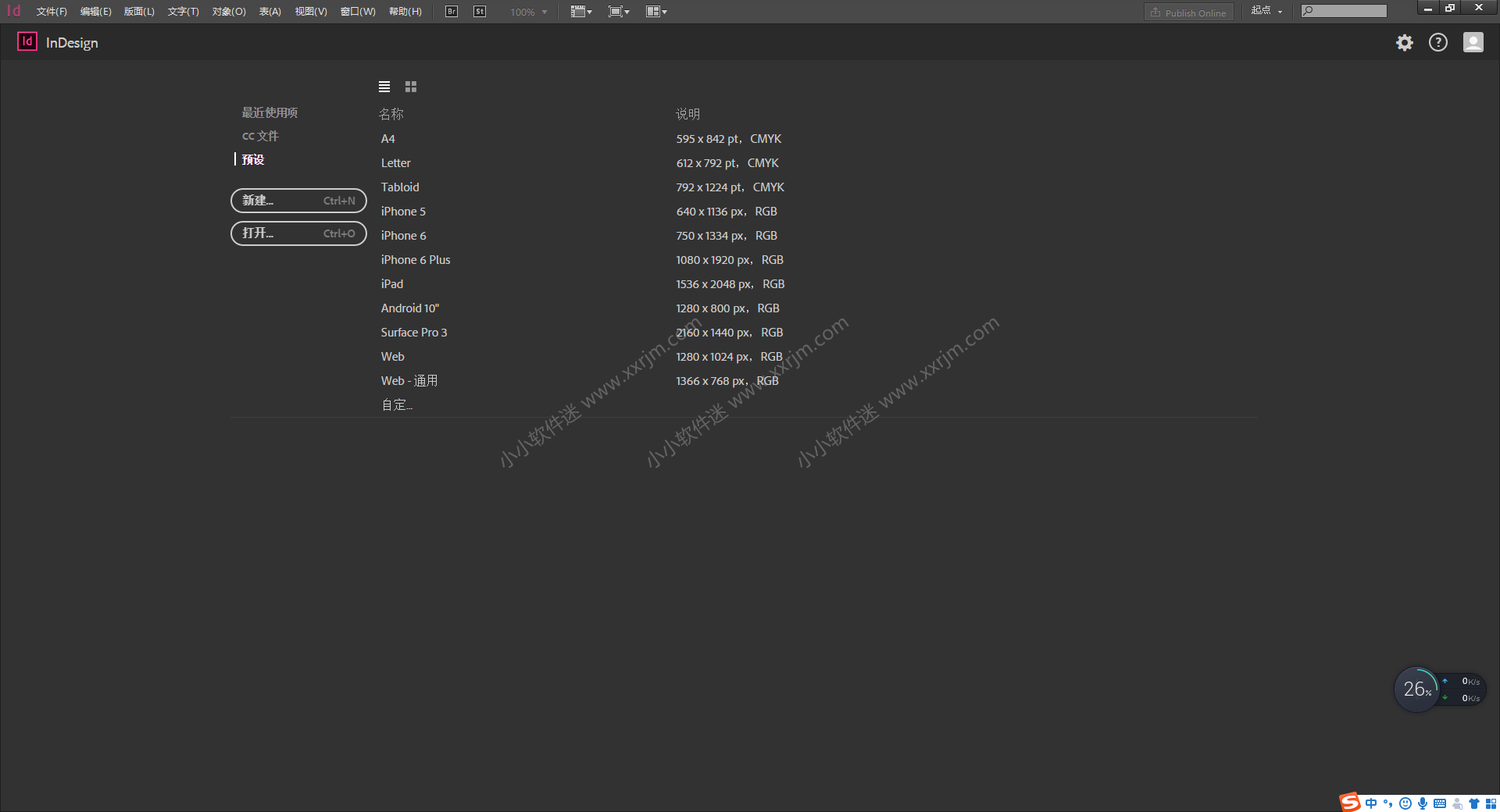Choose the 自定... custom preset
Viewport: 1500px width, 812px height.
click(397, 404)
